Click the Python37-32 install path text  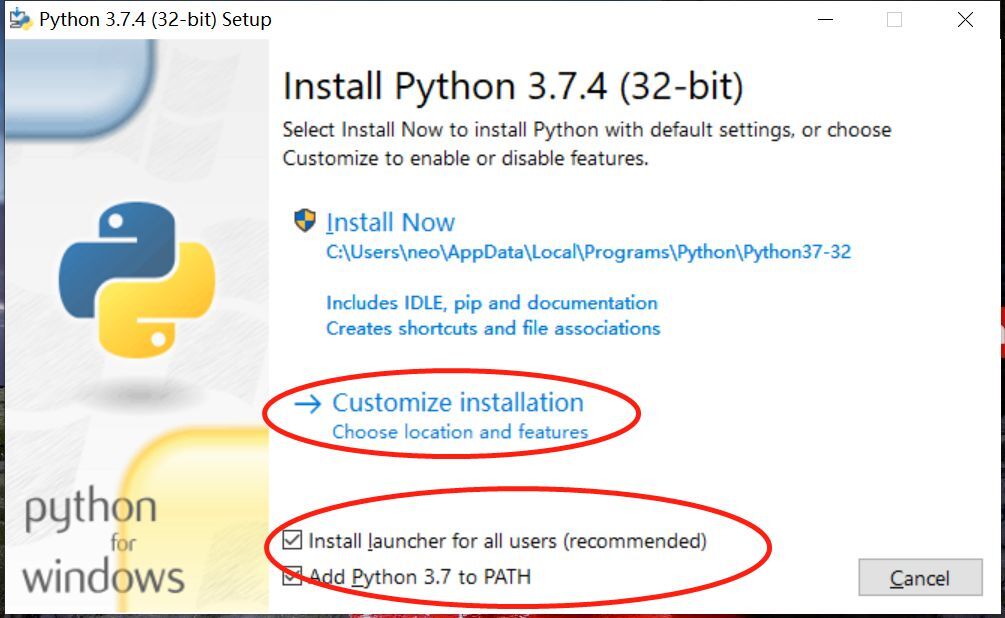pos(588,252)
